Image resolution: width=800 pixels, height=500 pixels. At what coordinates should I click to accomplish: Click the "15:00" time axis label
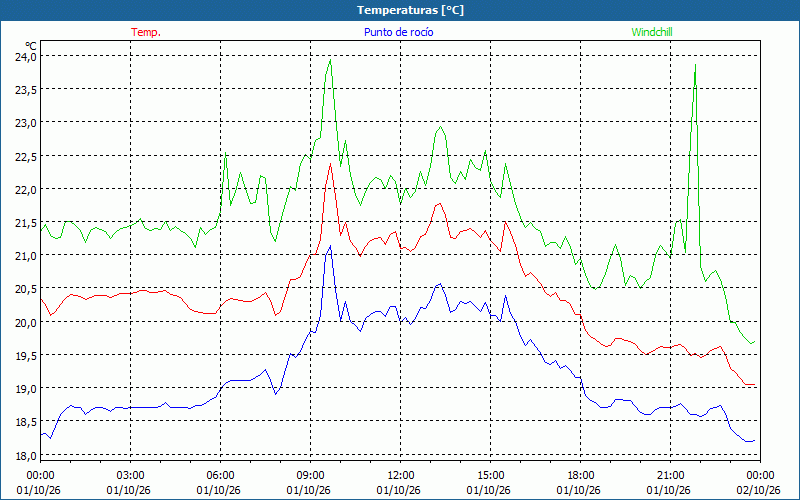point(490,476)
